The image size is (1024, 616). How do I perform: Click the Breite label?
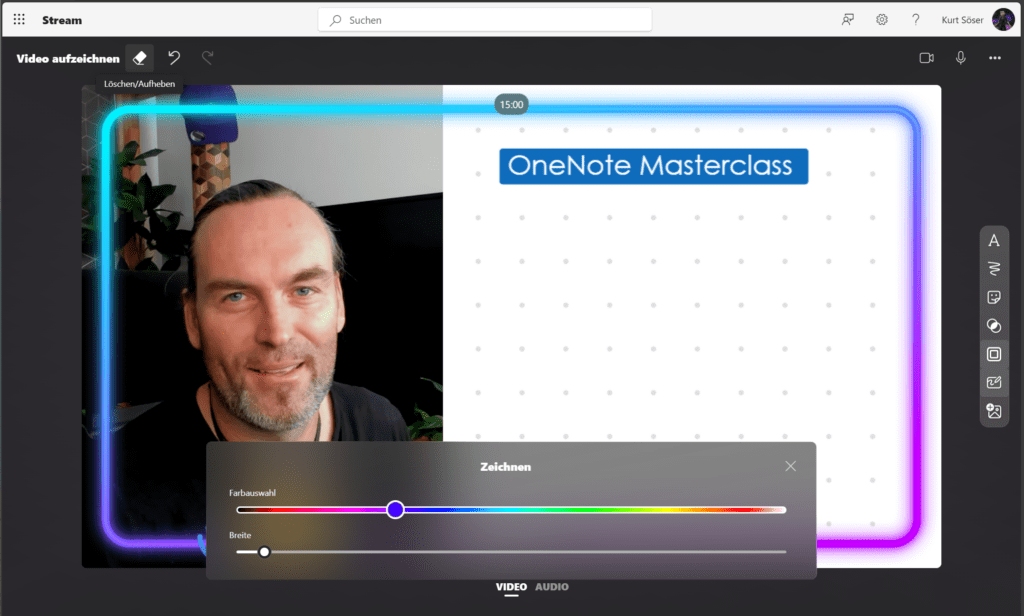tap(240, 535)
